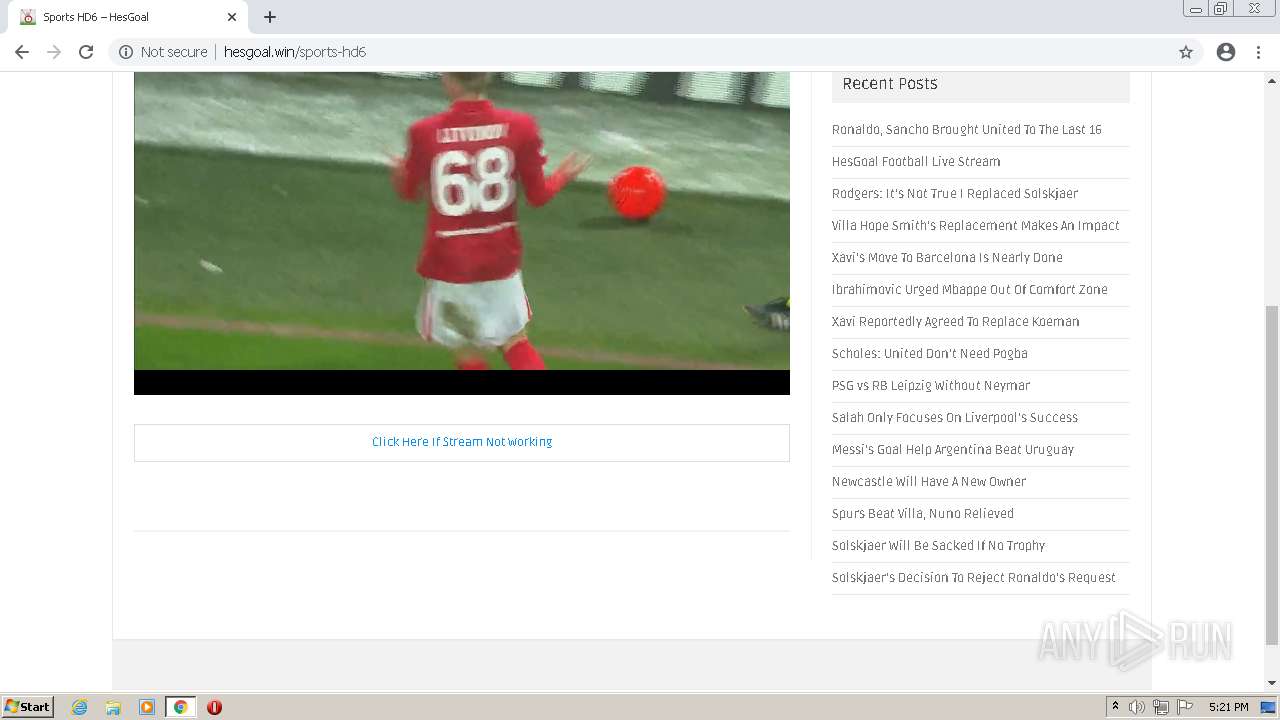Click the Show desktop button
Screen dimensions: 1280x720
pos(1270,707)
